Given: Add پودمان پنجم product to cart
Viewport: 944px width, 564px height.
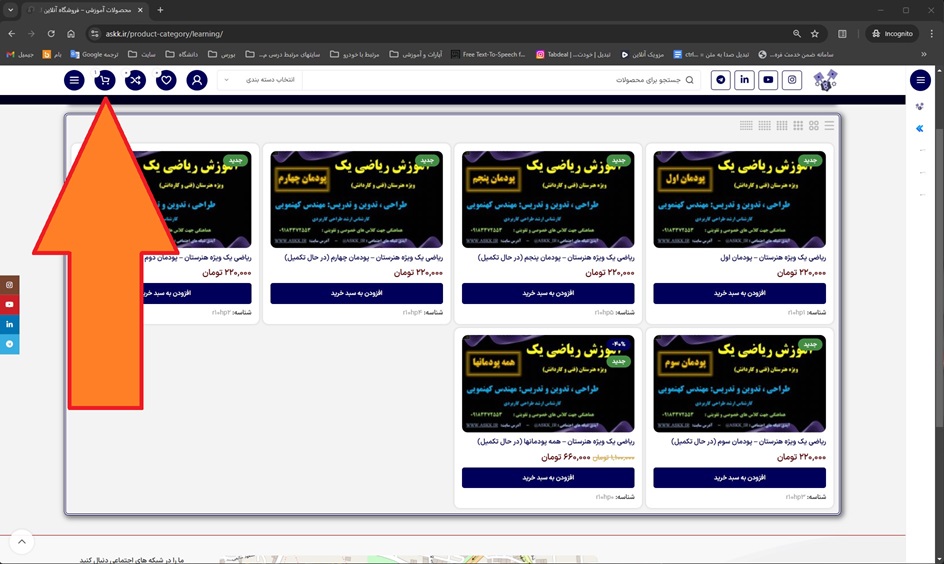Looking at the screenshot, I should [x=548, y=293].
